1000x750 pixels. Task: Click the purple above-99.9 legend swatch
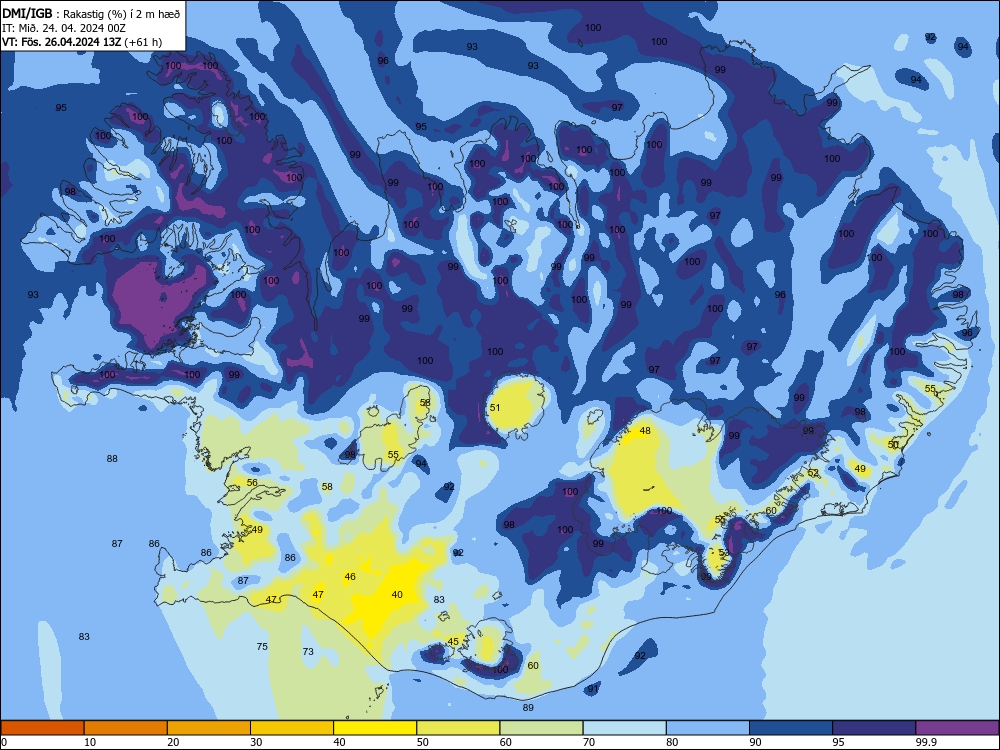pyautogui.click(x=957, y=728)
